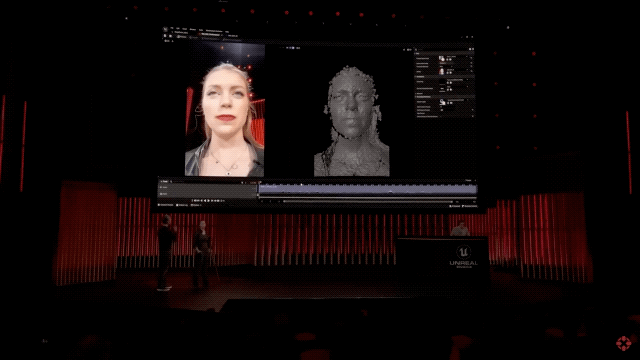
Task: Click the add Track button above the track list
Action: click(164, 181)
